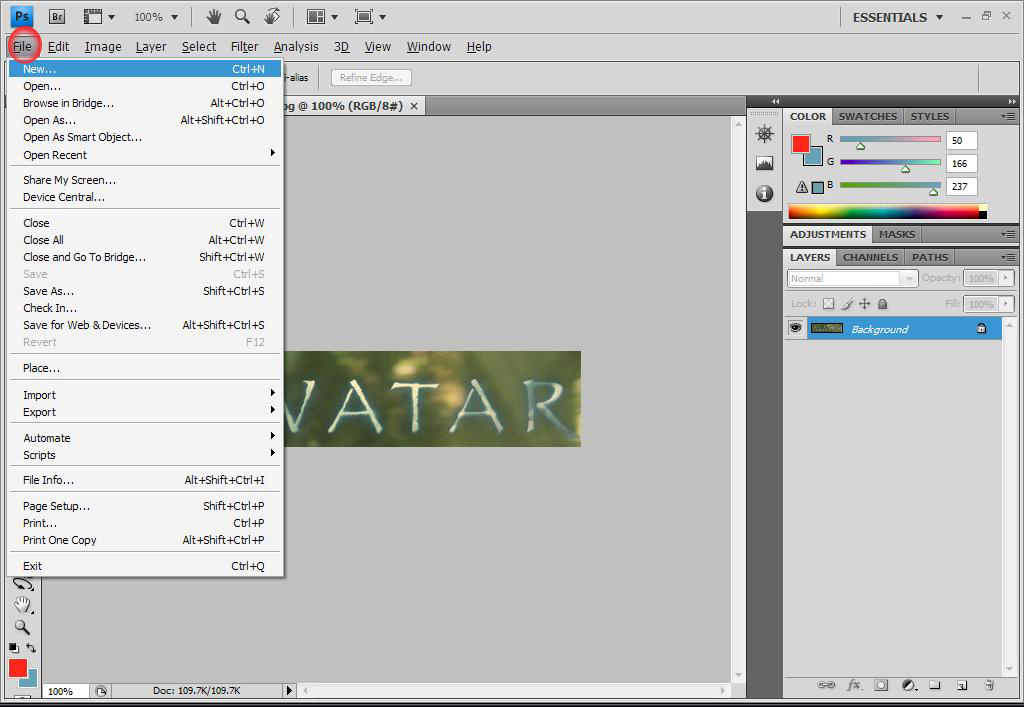This screenshot has height=707, width=1024.
Task: Click the Navigator panel ship-wheel icon
Action: coord(764,134)
